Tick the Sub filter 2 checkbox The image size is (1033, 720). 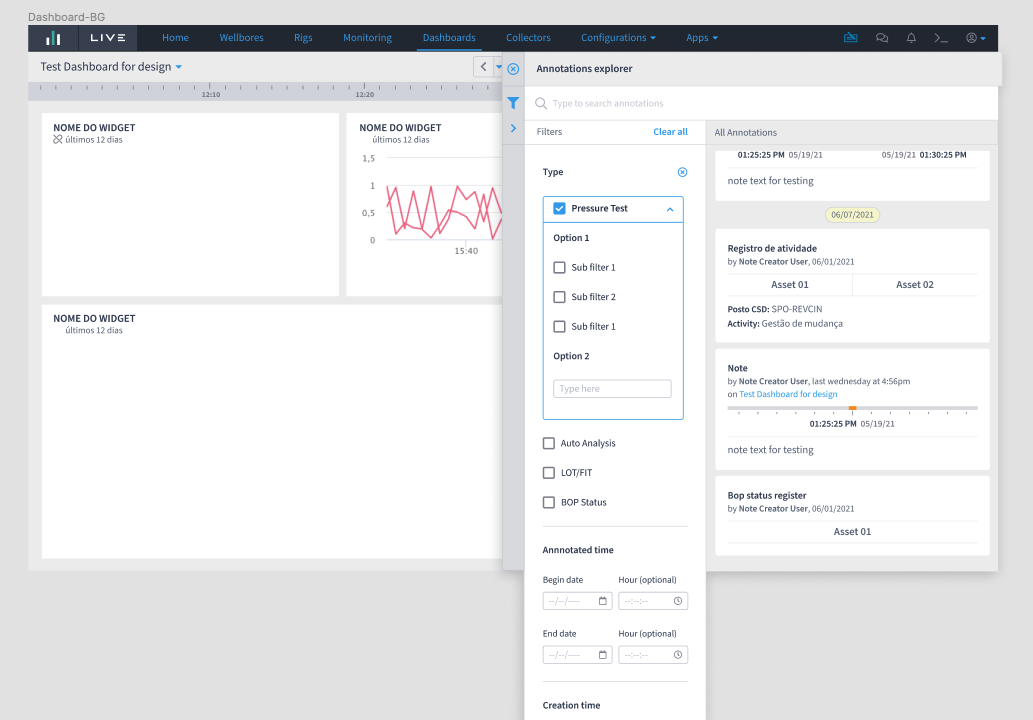tap(559, 297)
